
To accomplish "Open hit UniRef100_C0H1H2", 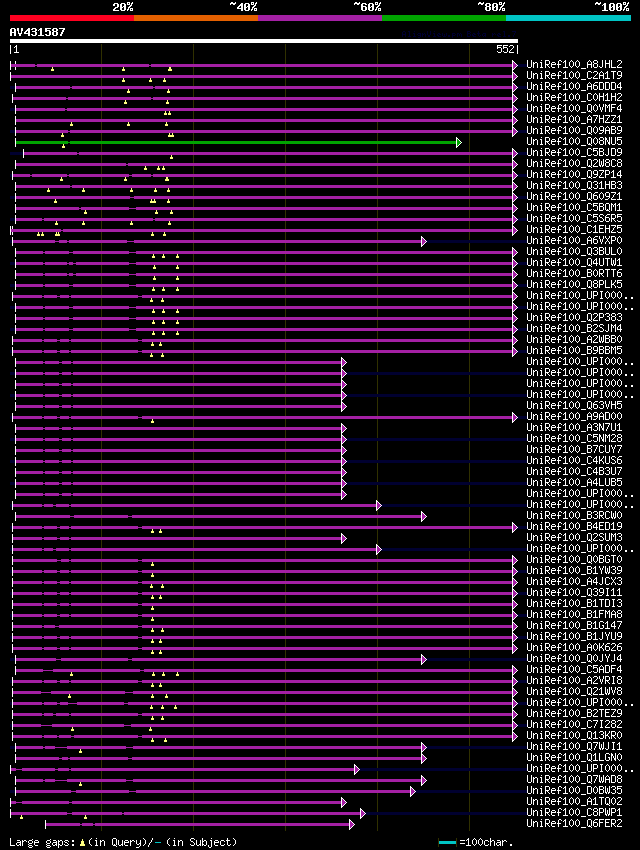I will tap(574, 98).
